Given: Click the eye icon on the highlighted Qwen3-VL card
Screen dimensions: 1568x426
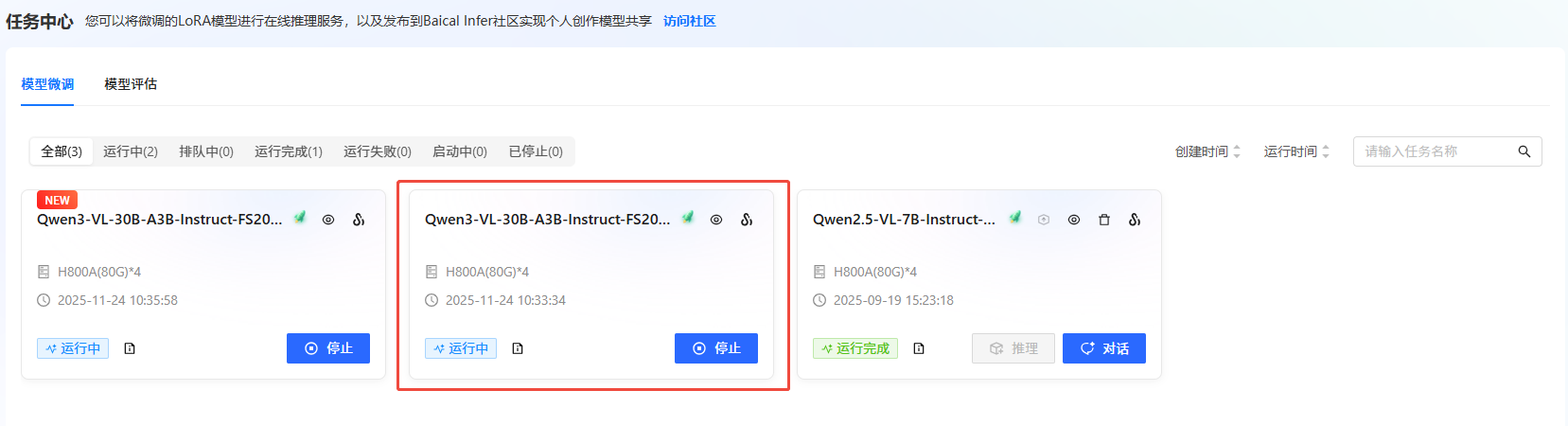Looking at the screenshot, I should pos(716,220).
